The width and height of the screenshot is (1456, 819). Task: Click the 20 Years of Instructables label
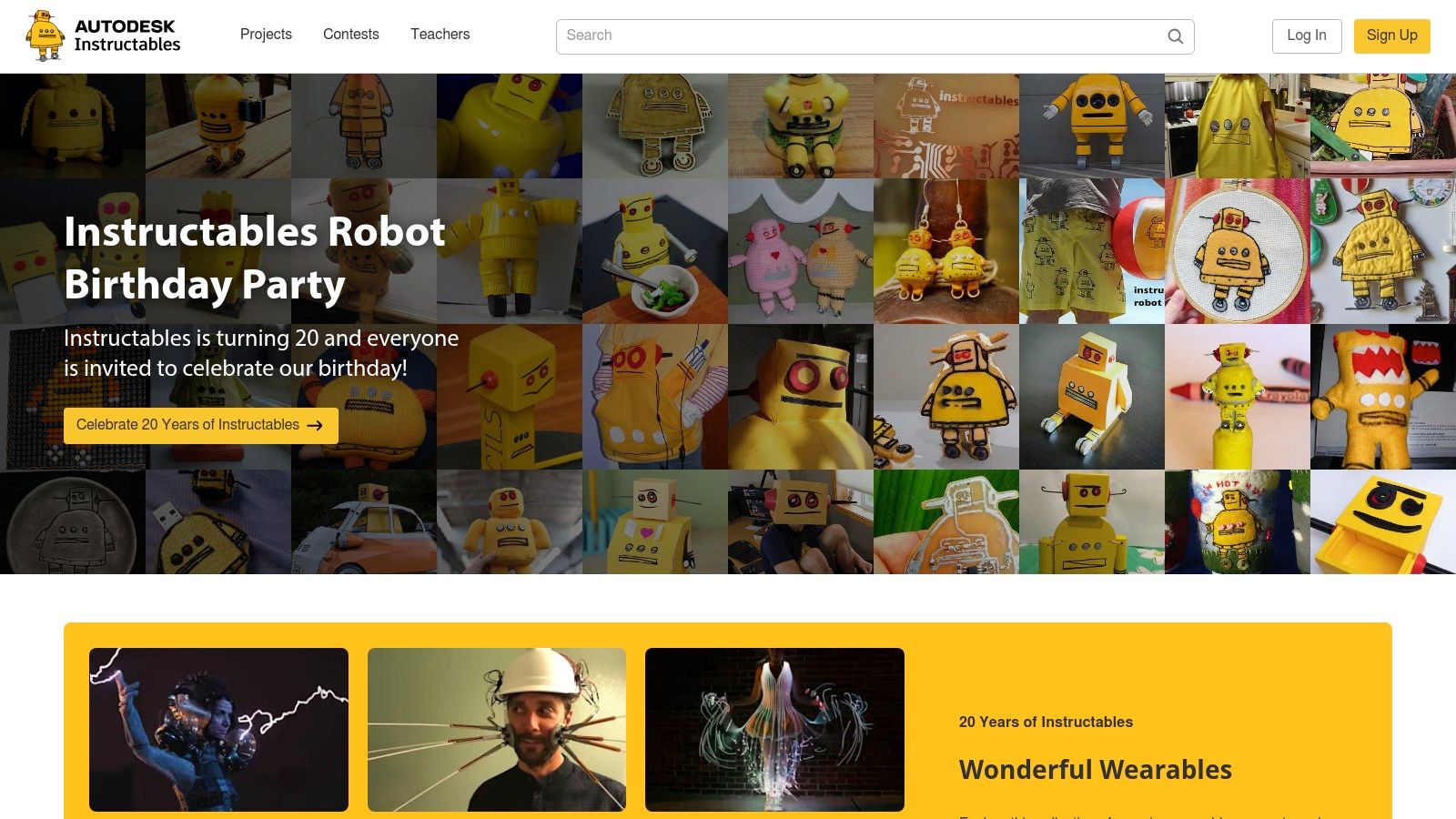(1046, 722)
